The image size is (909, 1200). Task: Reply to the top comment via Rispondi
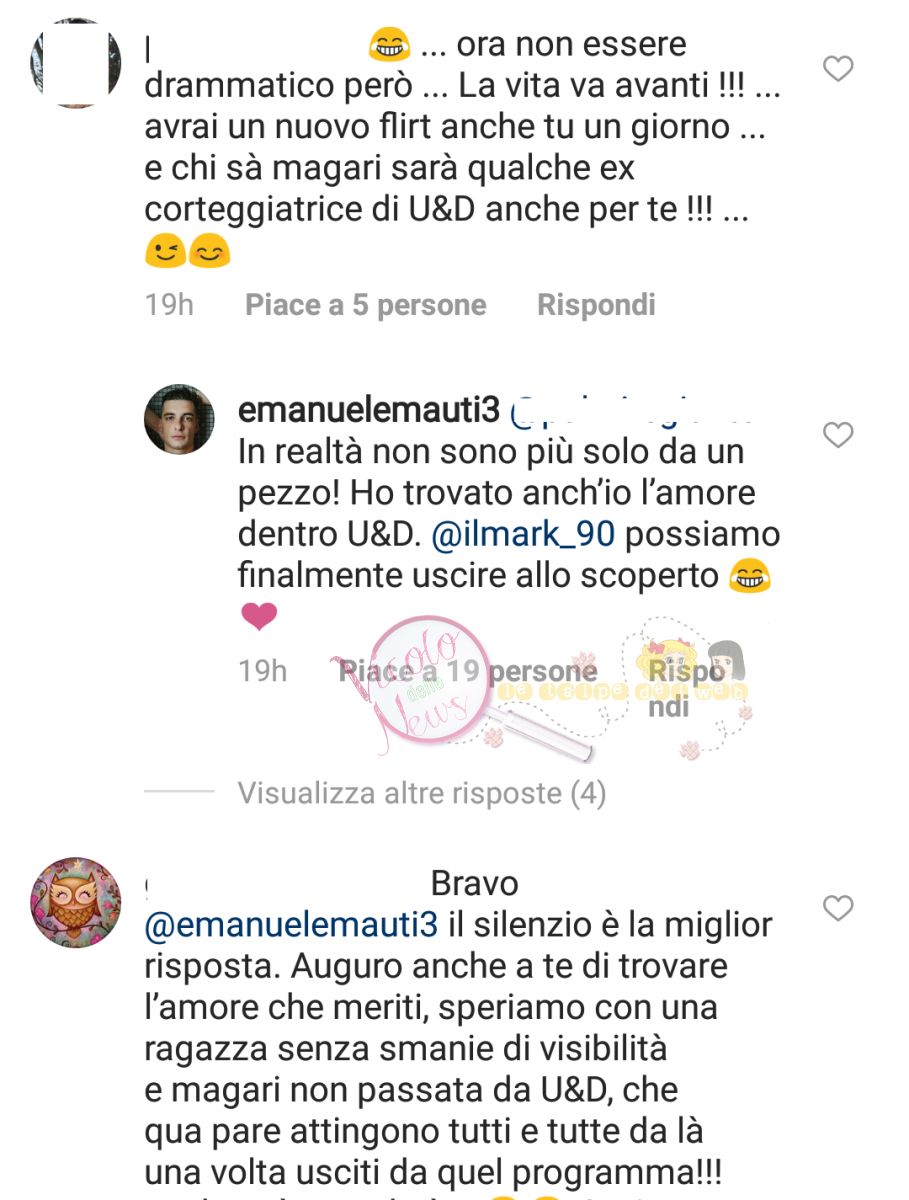pos(596,305)
